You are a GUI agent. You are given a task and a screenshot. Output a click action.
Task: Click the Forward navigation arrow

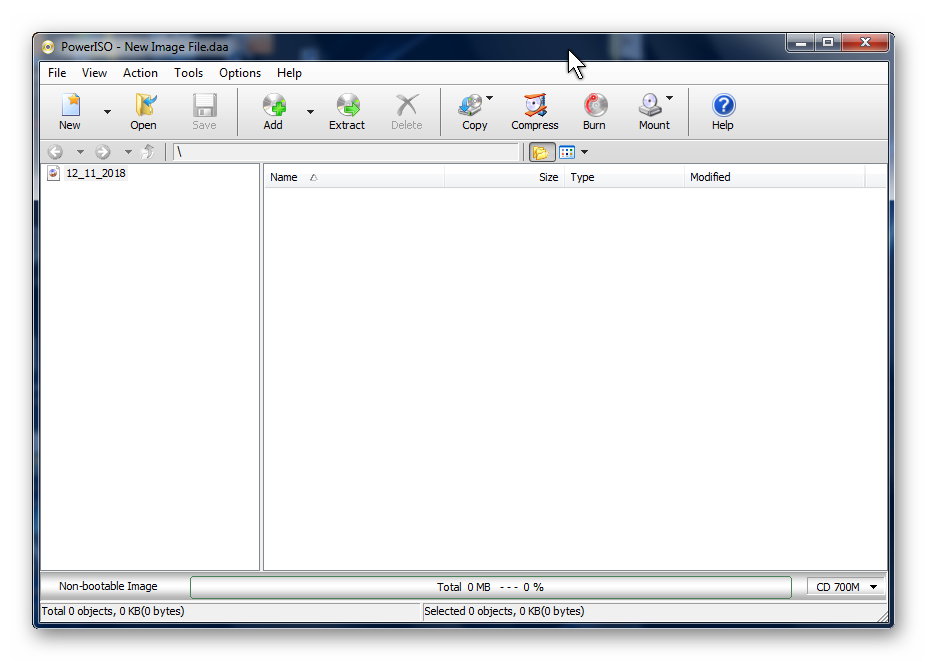103,152
